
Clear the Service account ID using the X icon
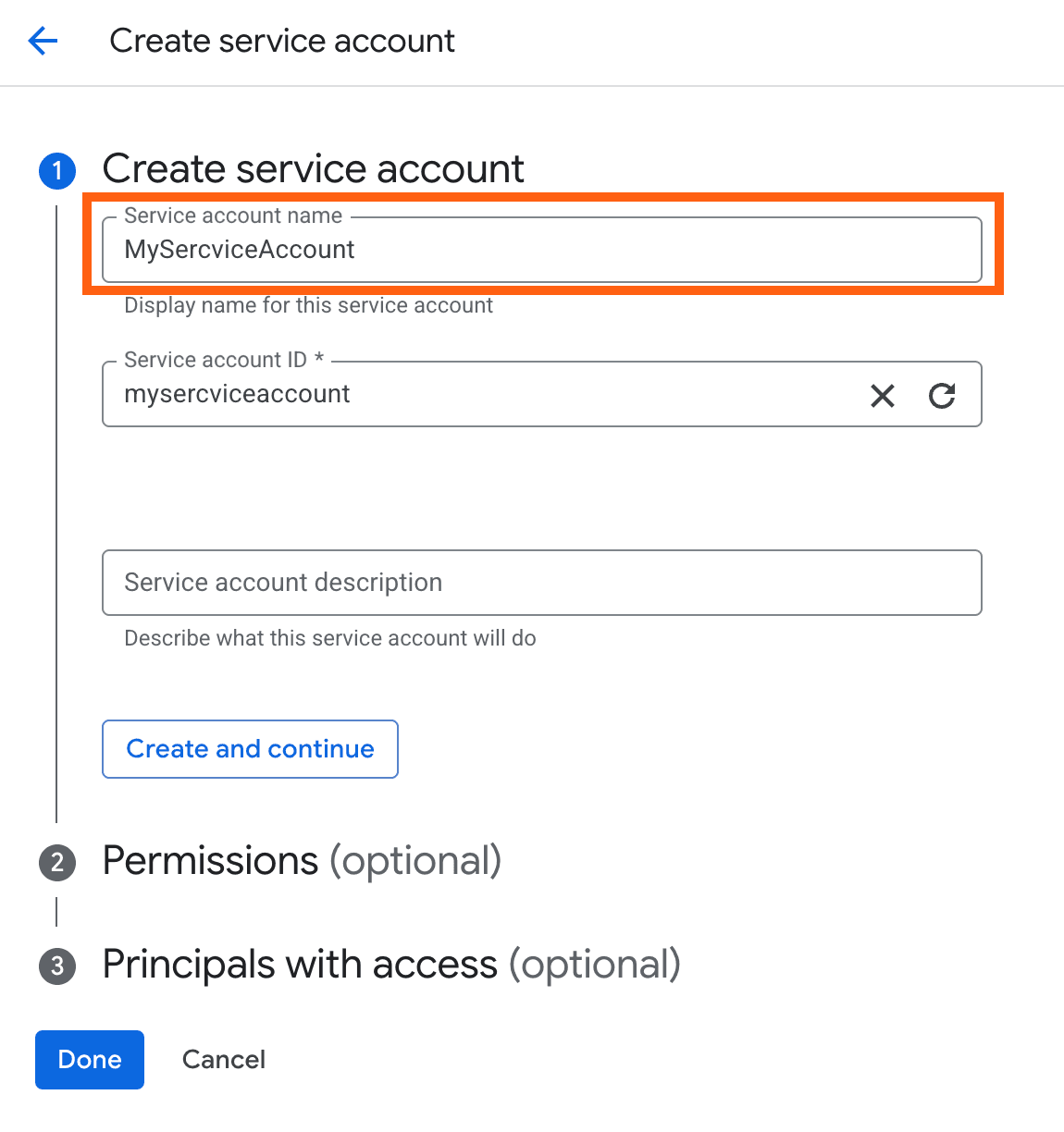[x=882, y=395]
